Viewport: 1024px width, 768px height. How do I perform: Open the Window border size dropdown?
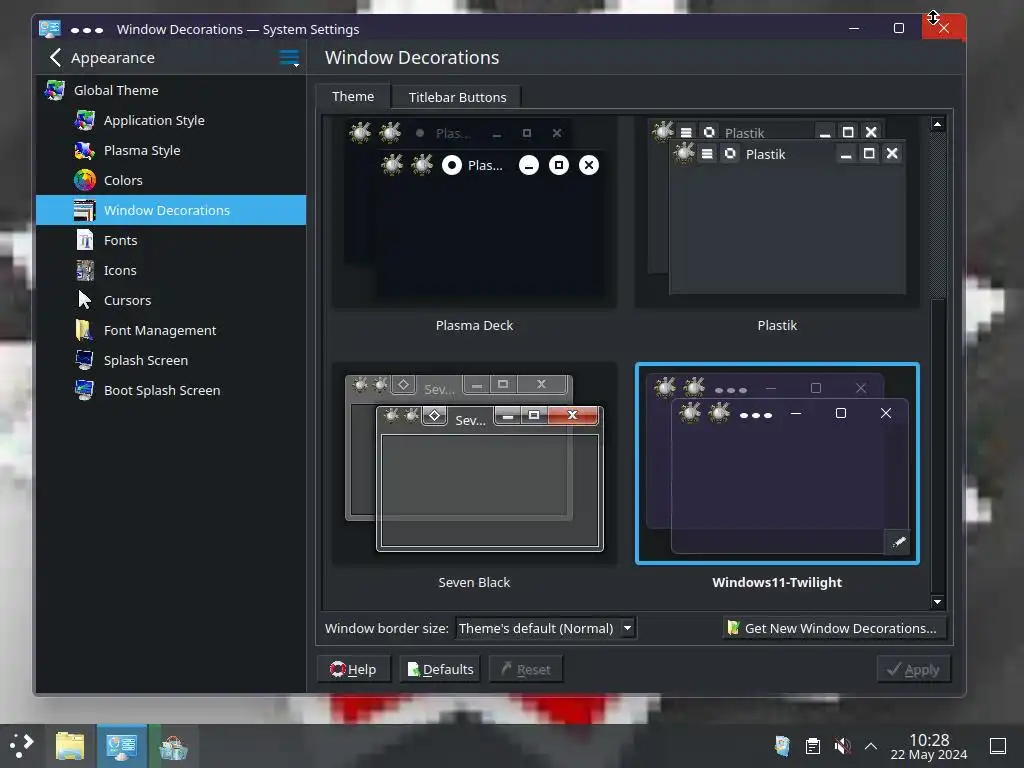(545, 628)
